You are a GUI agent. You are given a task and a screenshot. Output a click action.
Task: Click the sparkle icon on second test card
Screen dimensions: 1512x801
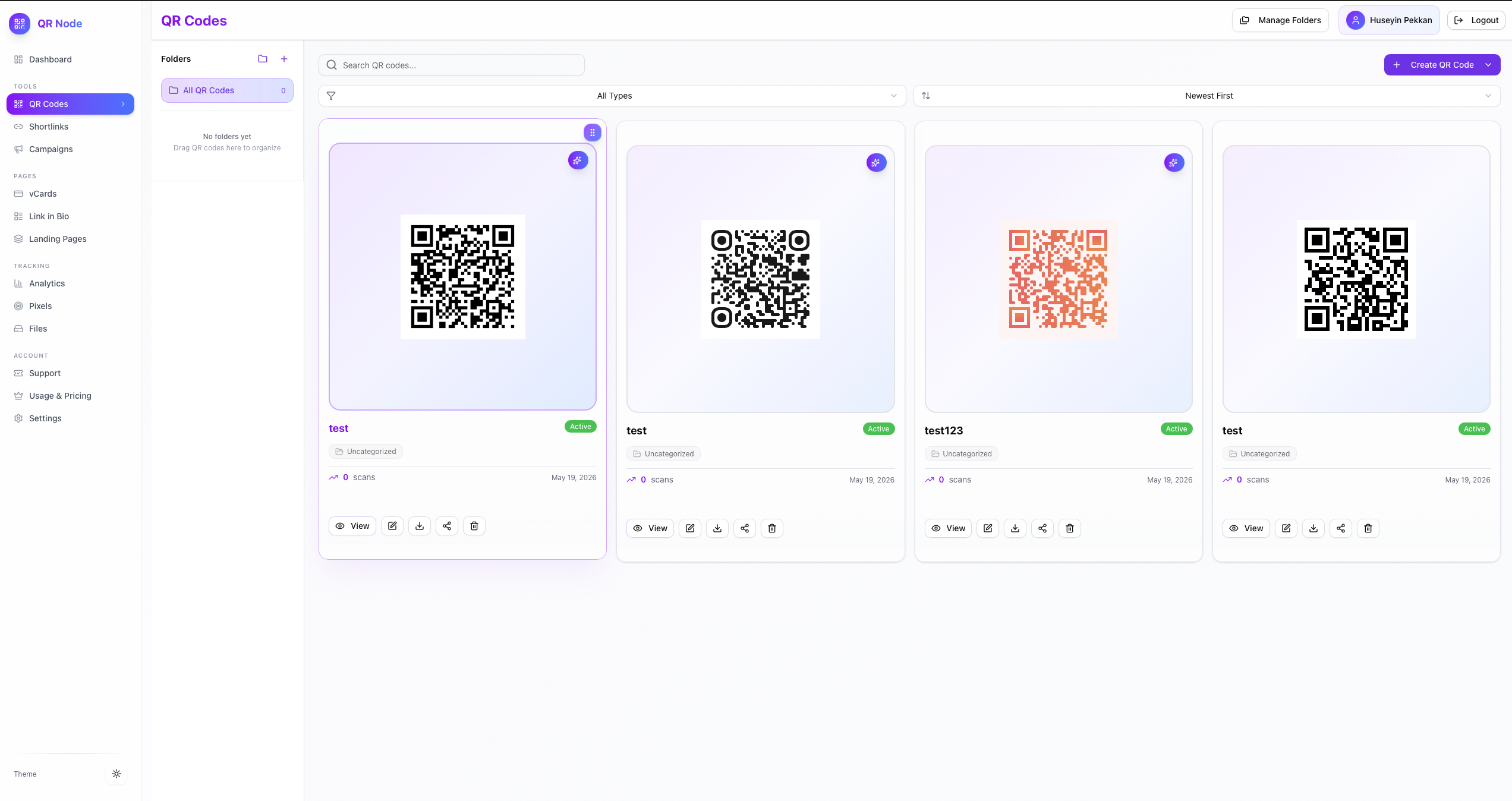click(x=876, y=163)
